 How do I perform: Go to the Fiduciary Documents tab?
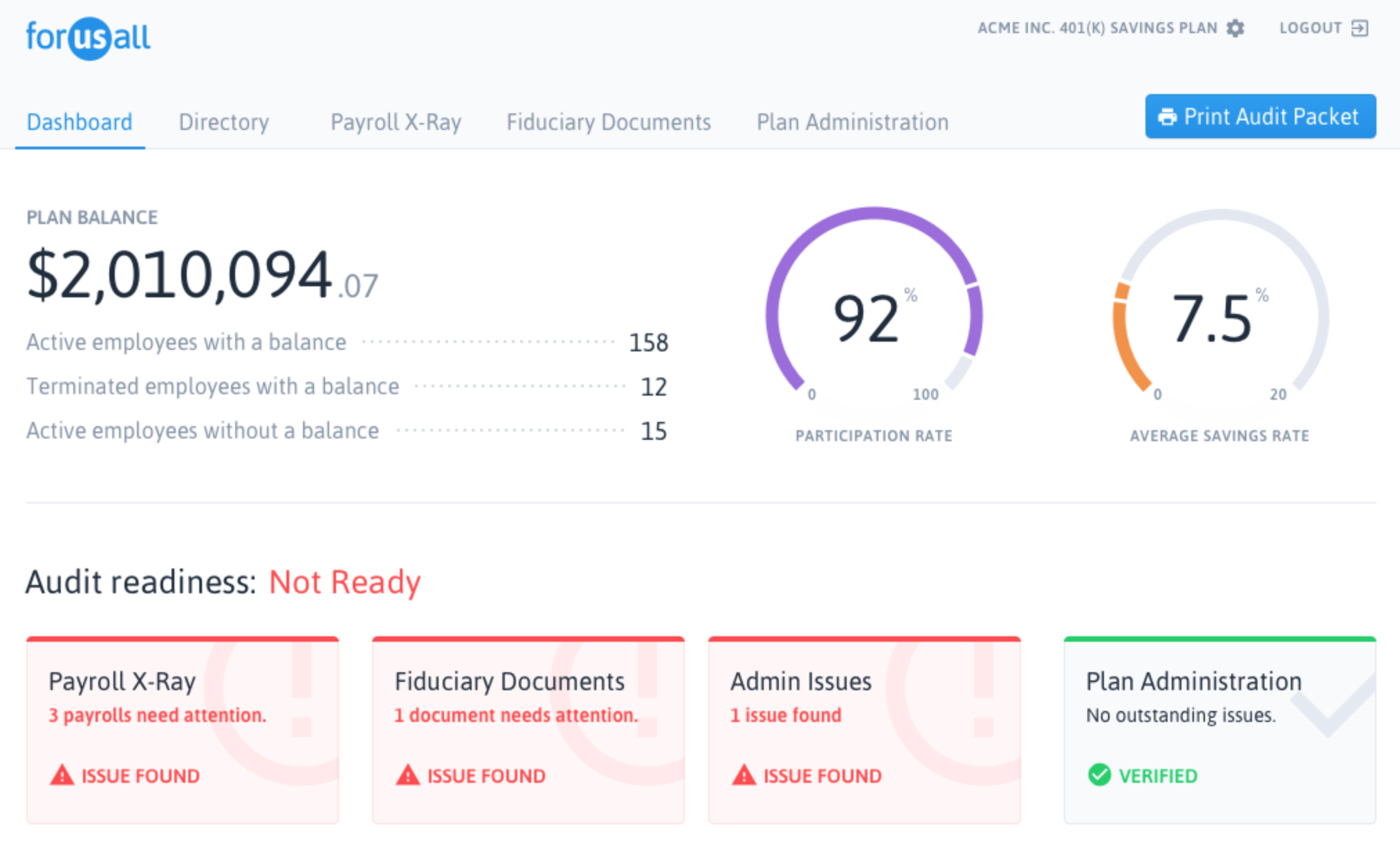pos(608,122)
